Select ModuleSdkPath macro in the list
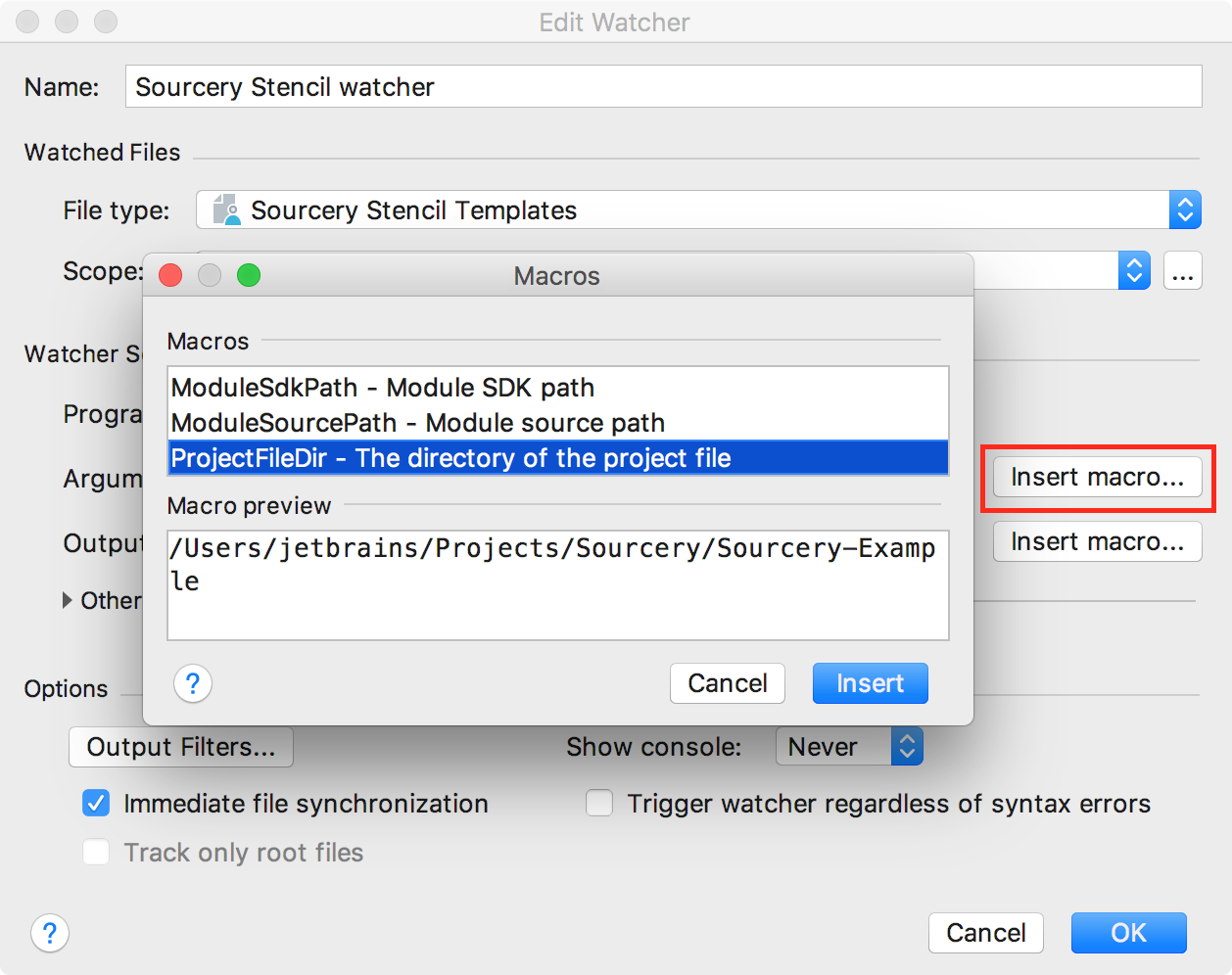Screen dimensions: 1232x975 point(558,388)
